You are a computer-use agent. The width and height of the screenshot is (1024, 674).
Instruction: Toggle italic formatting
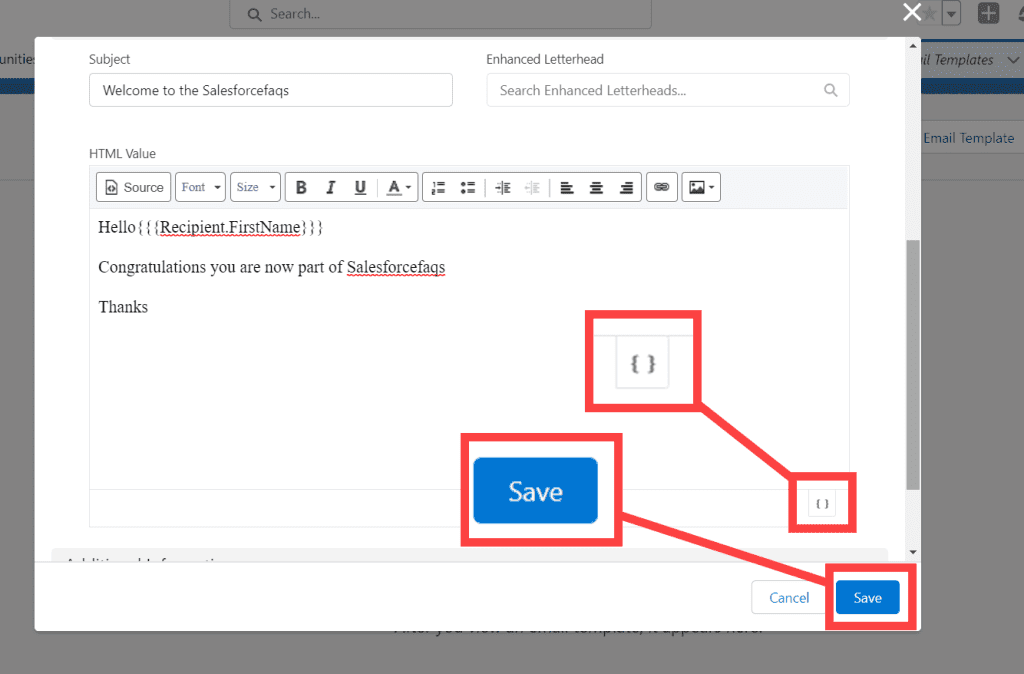tap(330, 187)
